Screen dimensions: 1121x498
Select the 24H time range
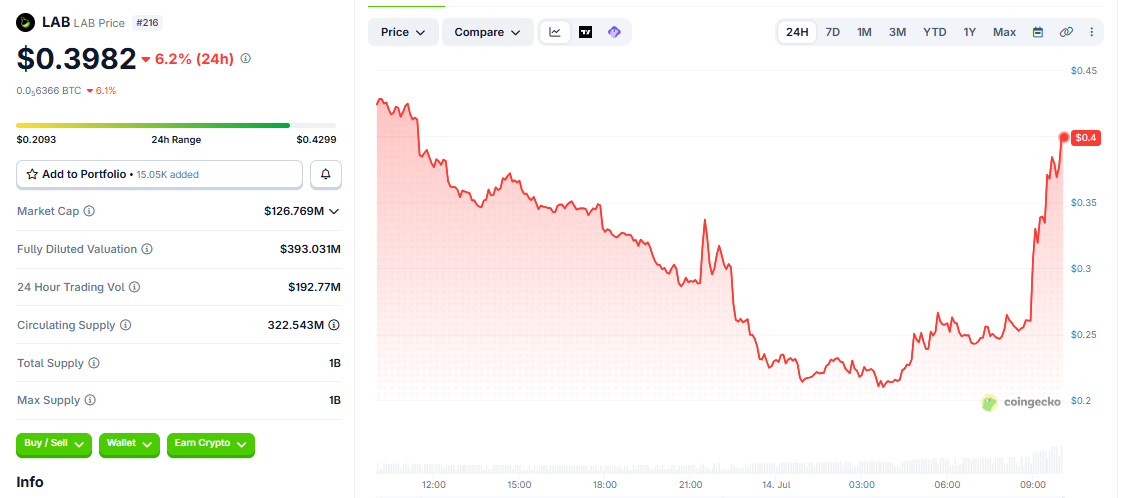797,32
